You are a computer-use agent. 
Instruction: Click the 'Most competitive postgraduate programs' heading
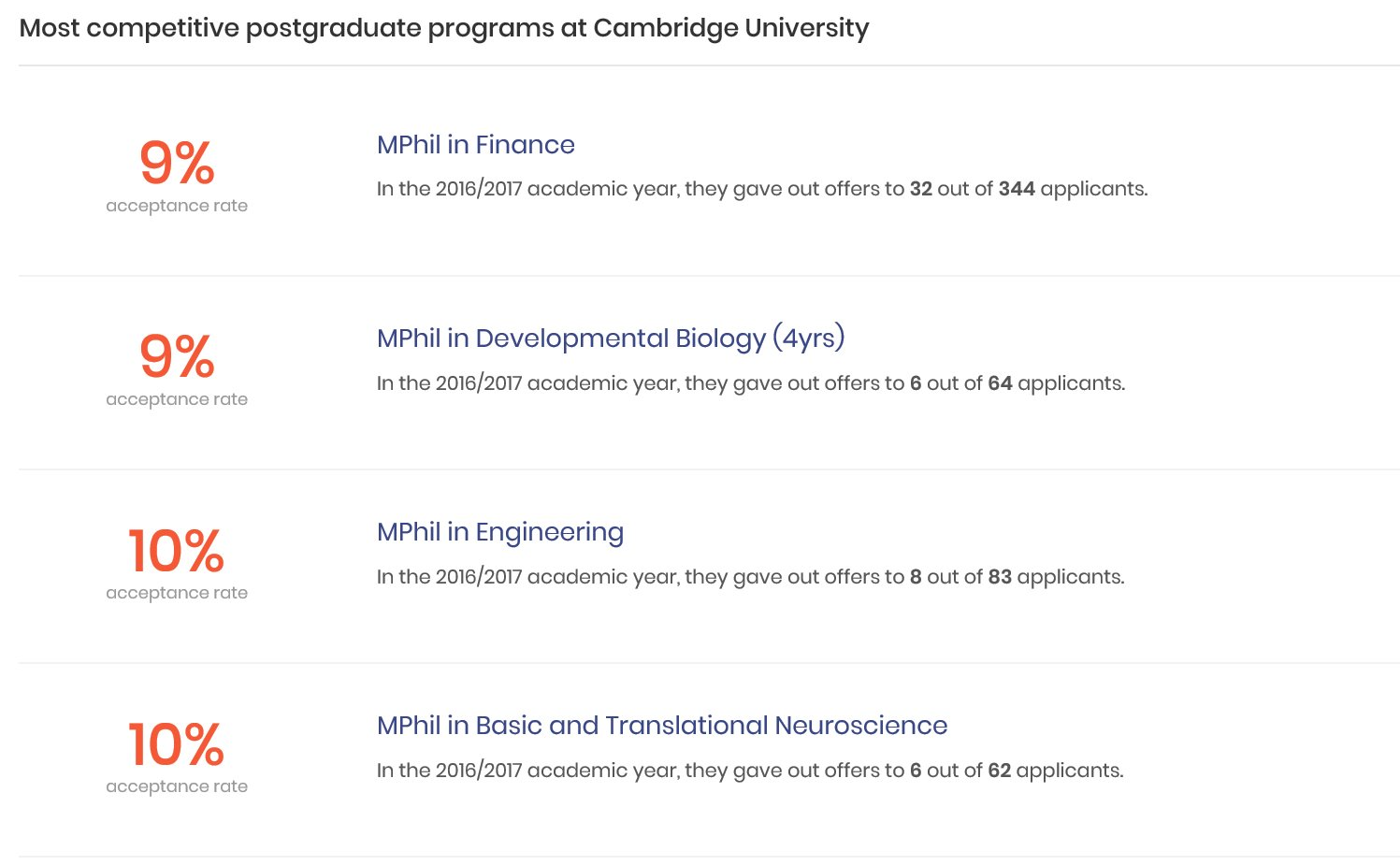pyautogui.click(x=444, y=28)
